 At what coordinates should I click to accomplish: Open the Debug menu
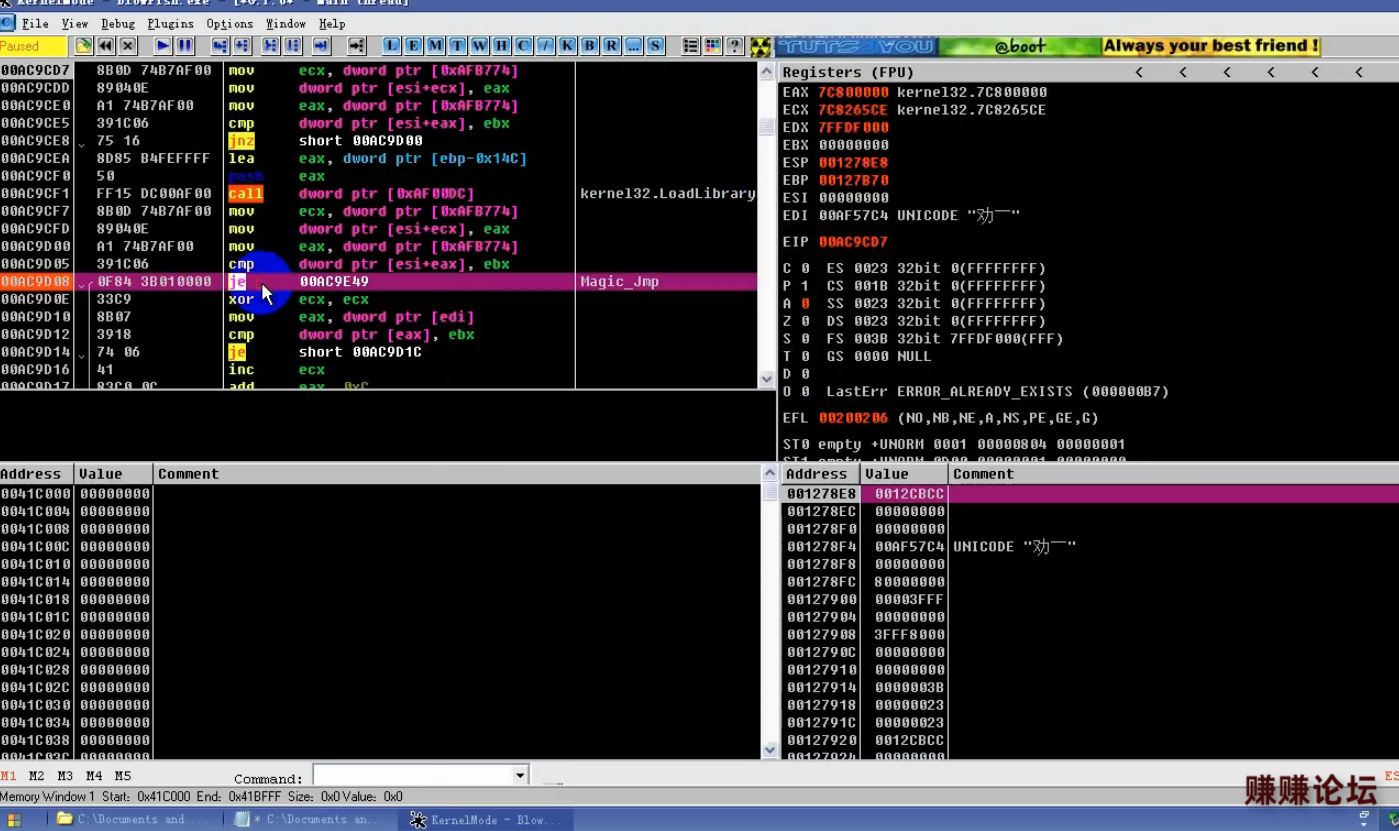pyautogui.click(x=118, y=23)
